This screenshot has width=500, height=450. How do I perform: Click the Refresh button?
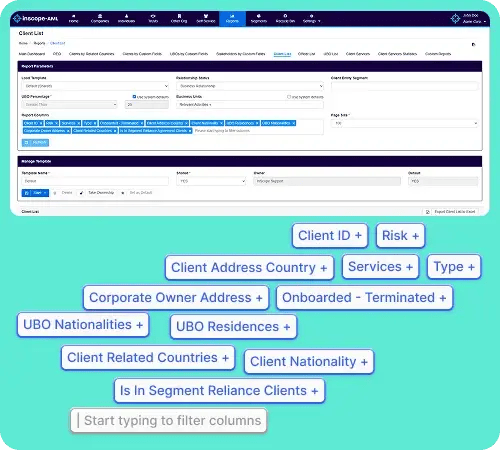pos(35,143)
